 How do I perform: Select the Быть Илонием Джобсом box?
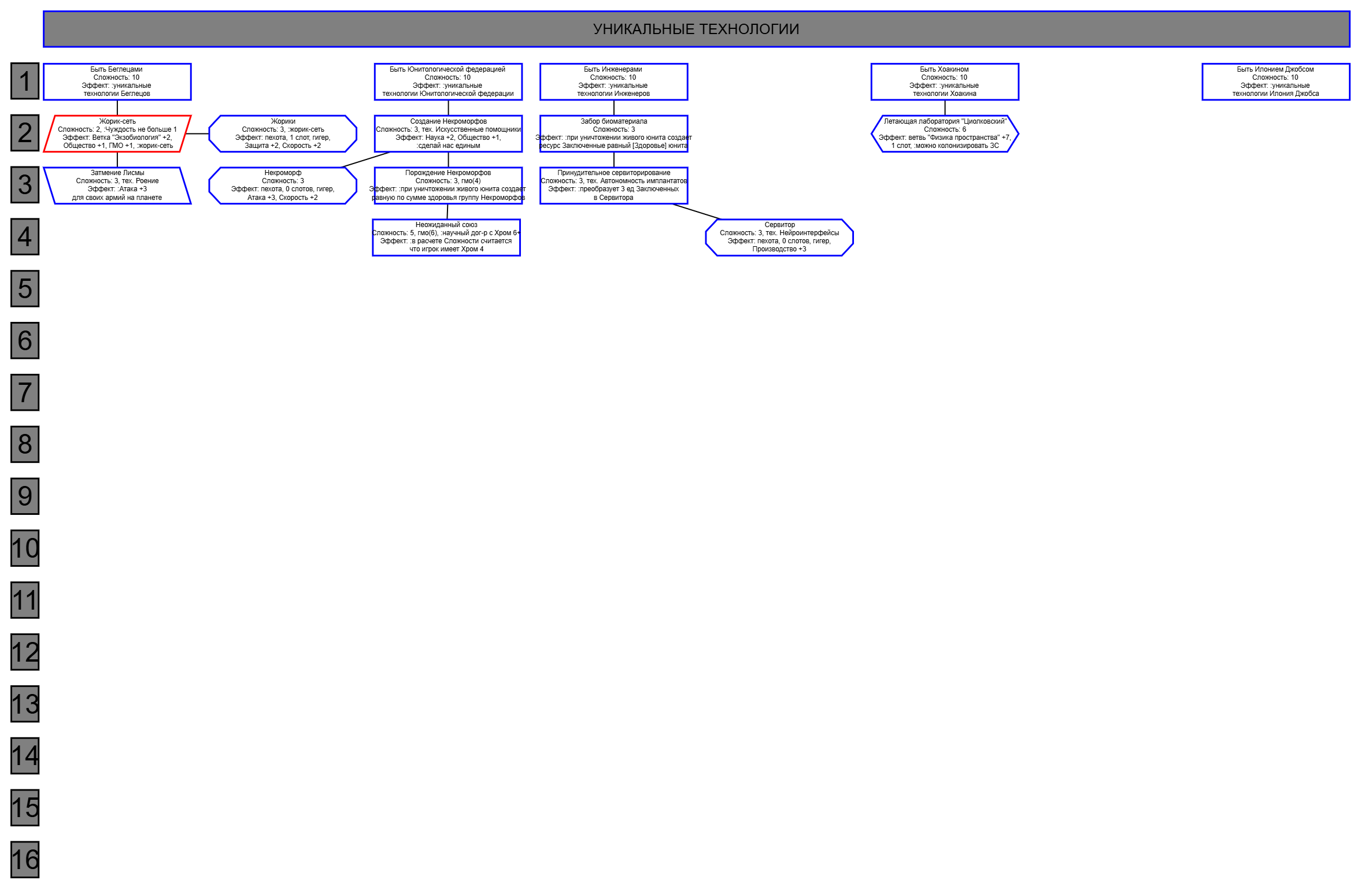(1276, 81)
